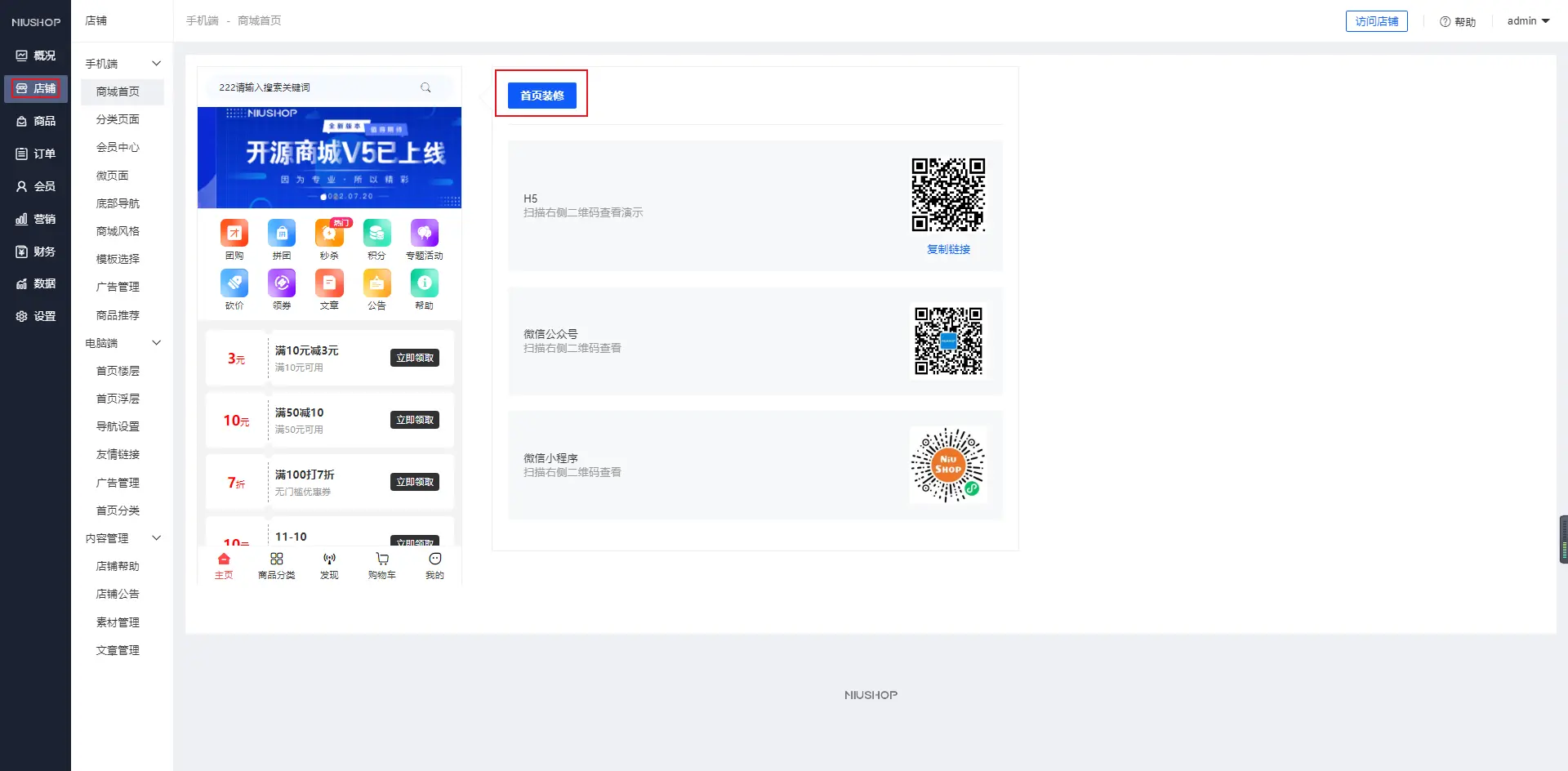This screenshot has width=1568, height=771.
Task: Collapse the 电脑端 sidebar section
Action: pyautogui.click(x=156, y=343)
